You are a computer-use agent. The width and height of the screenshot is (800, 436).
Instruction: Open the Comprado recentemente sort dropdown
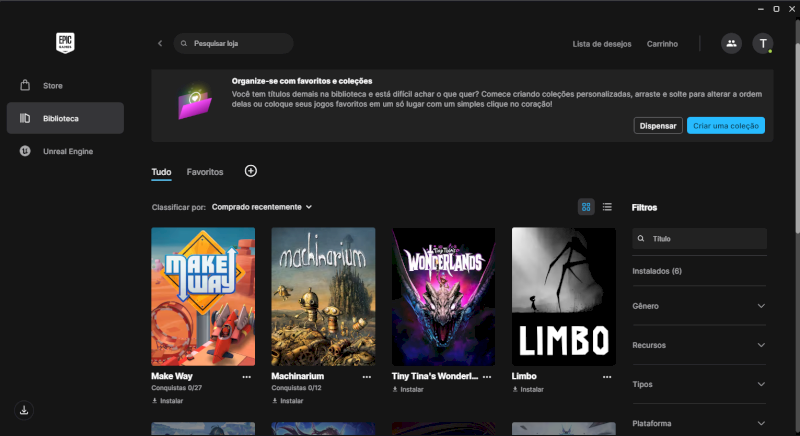click(x=262, y=207)
